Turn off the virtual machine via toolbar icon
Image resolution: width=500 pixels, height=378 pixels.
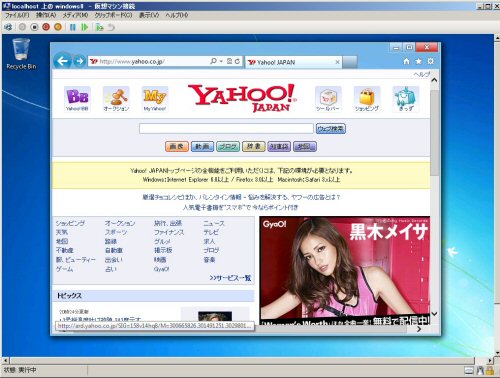click(x=34, y=27)
